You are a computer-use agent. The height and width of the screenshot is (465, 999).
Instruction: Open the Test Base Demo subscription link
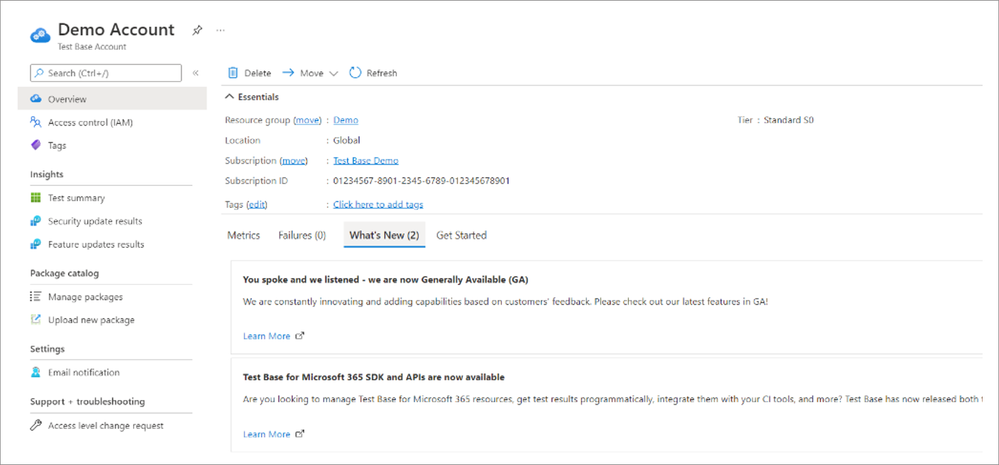coord(366,161)
